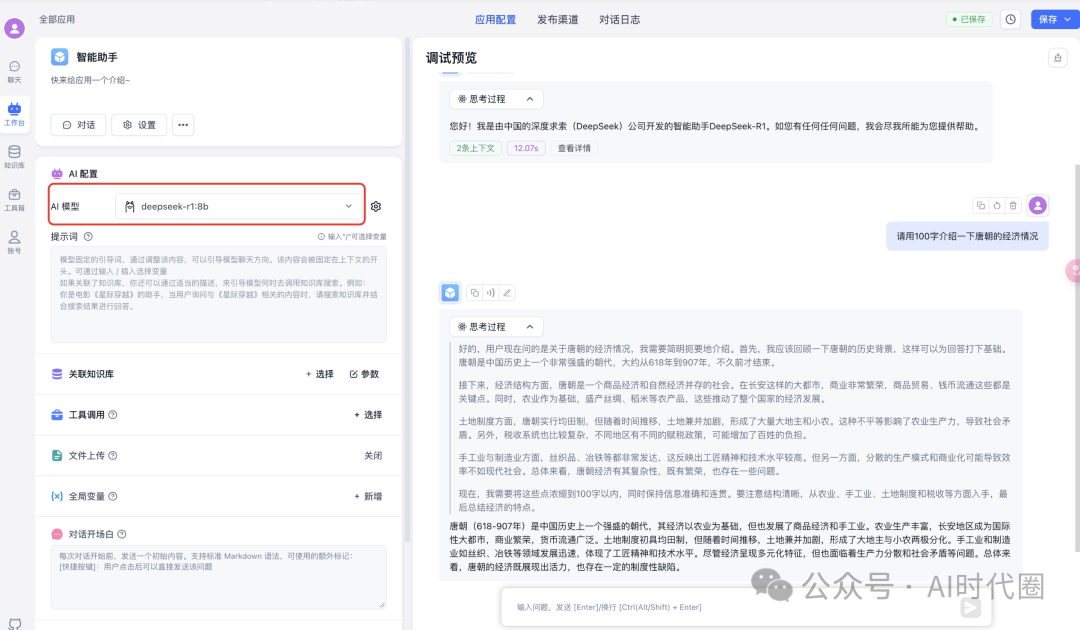
Task: Switch to 应用配置 tab
Action: 495,19
